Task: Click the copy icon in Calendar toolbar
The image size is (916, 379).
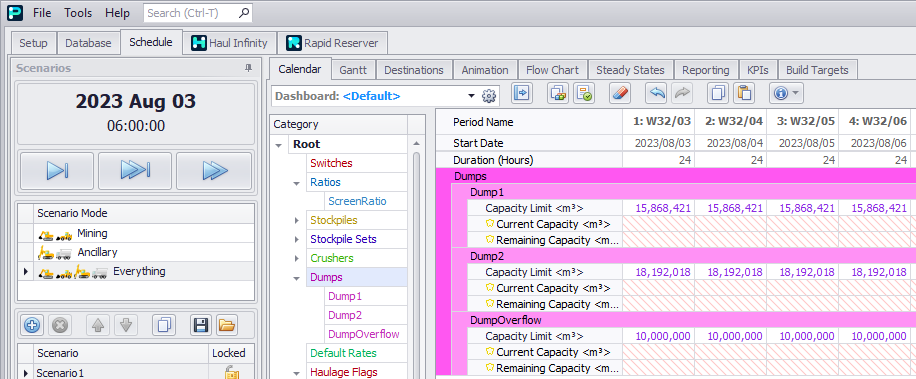Action: (719, 93)
